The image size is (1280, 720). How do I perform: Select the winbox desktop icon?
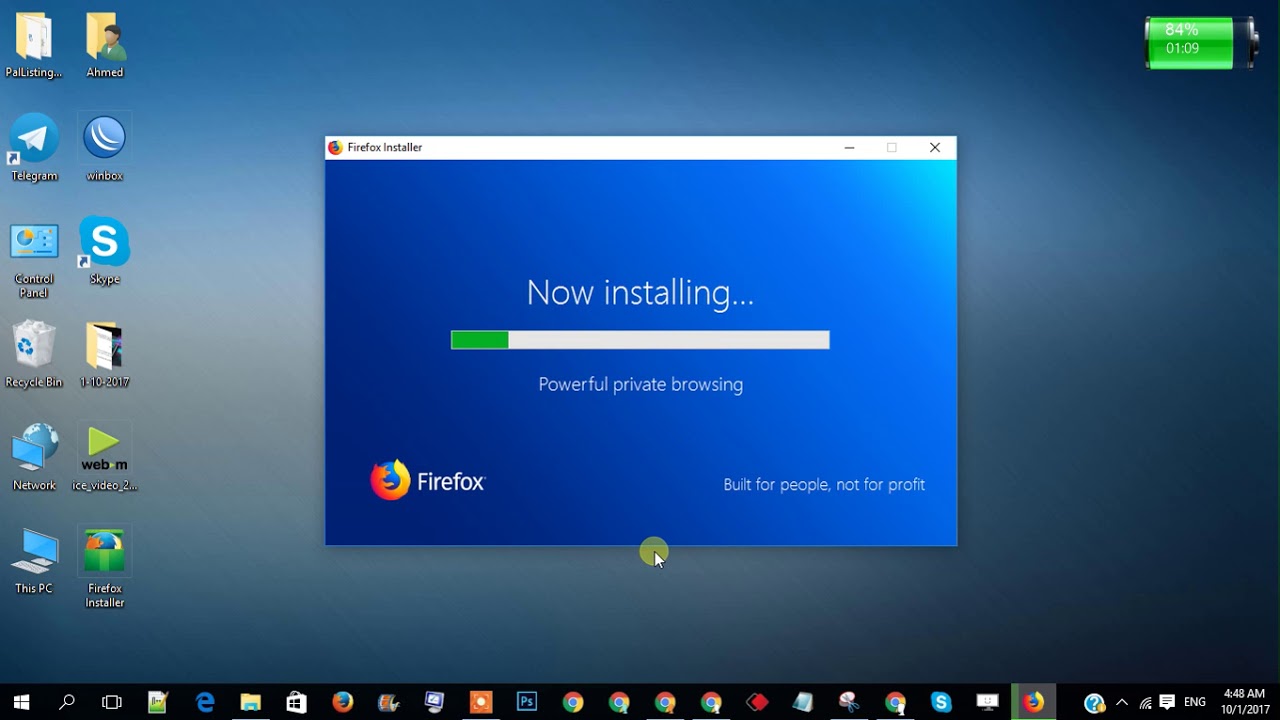coord(105,147)
